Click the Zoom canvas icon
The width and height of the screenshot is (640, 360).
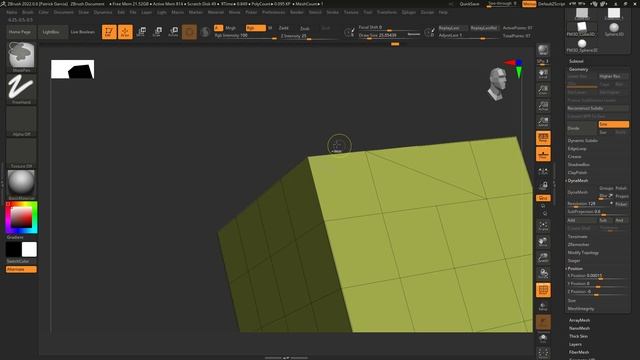click(x=543, y=90)
